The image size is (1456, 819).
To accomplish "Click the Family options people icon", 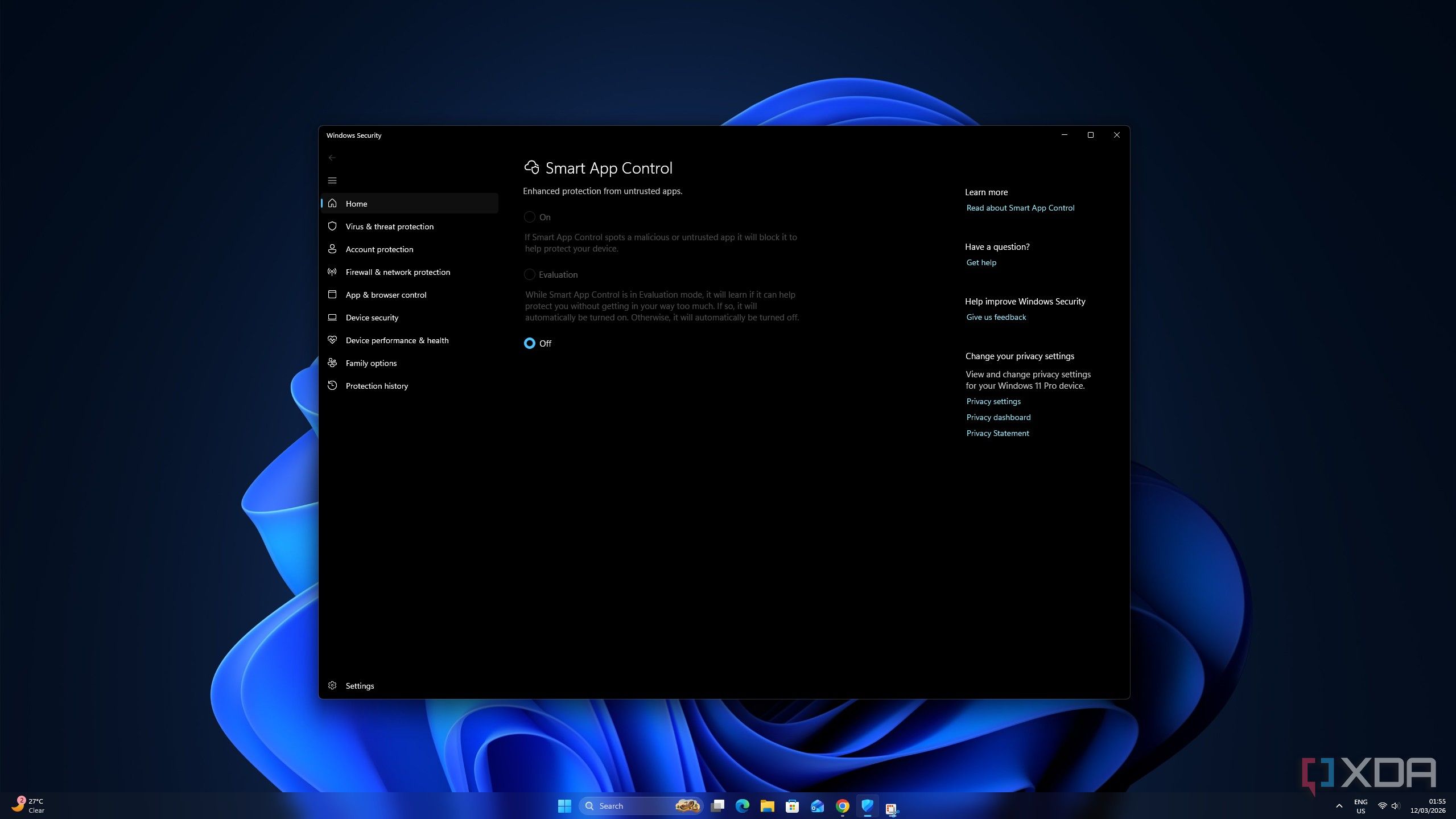I will pyautogui.click(x=332, y=363).
